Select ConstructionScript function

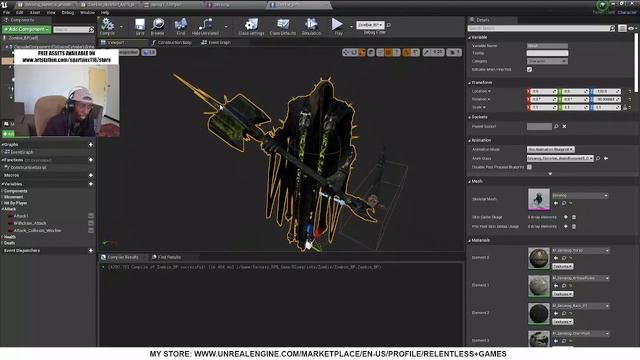28,167
